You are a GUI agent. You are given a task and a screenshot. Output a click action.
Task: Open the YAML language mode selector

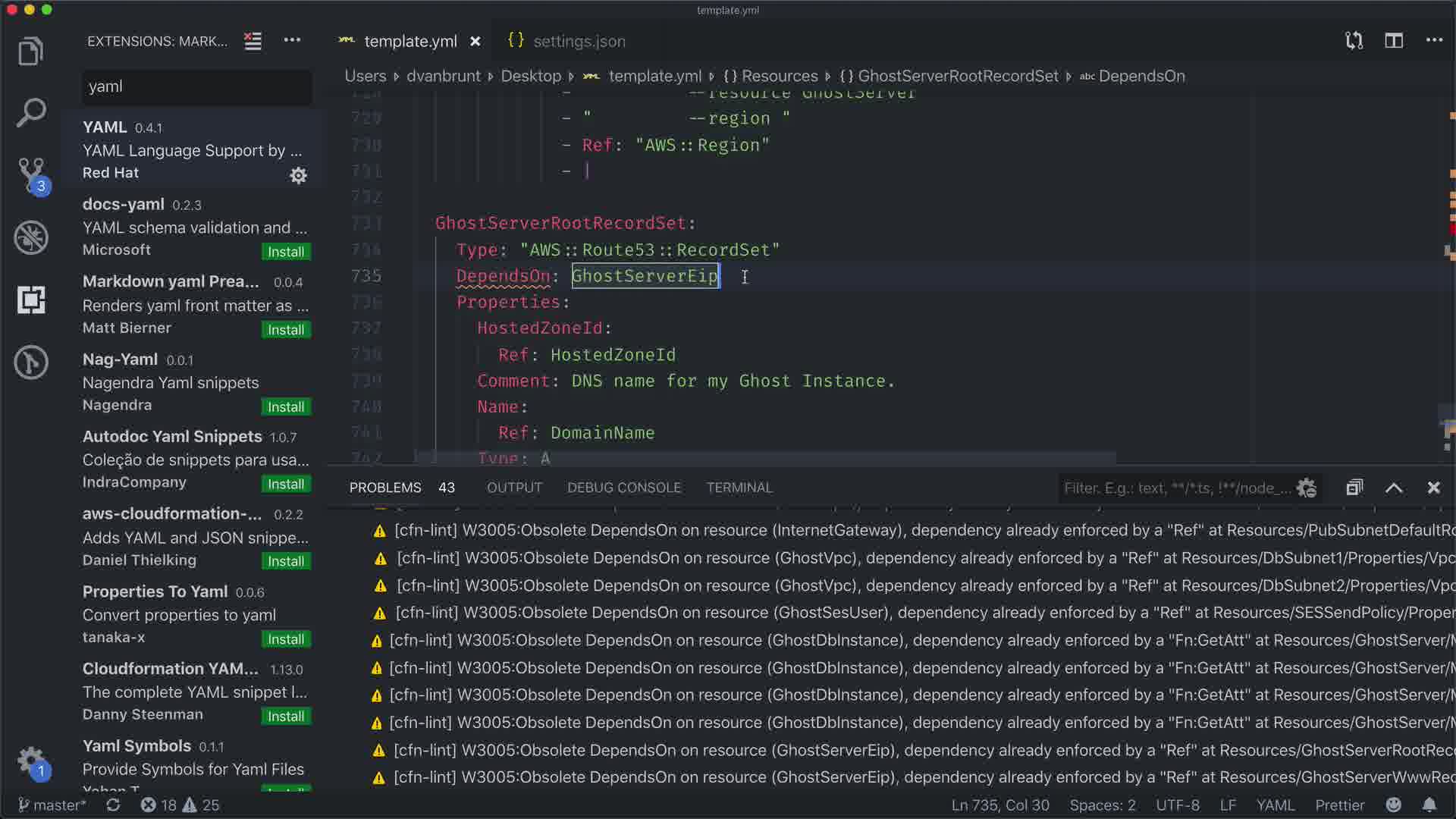click(1275, 805)
